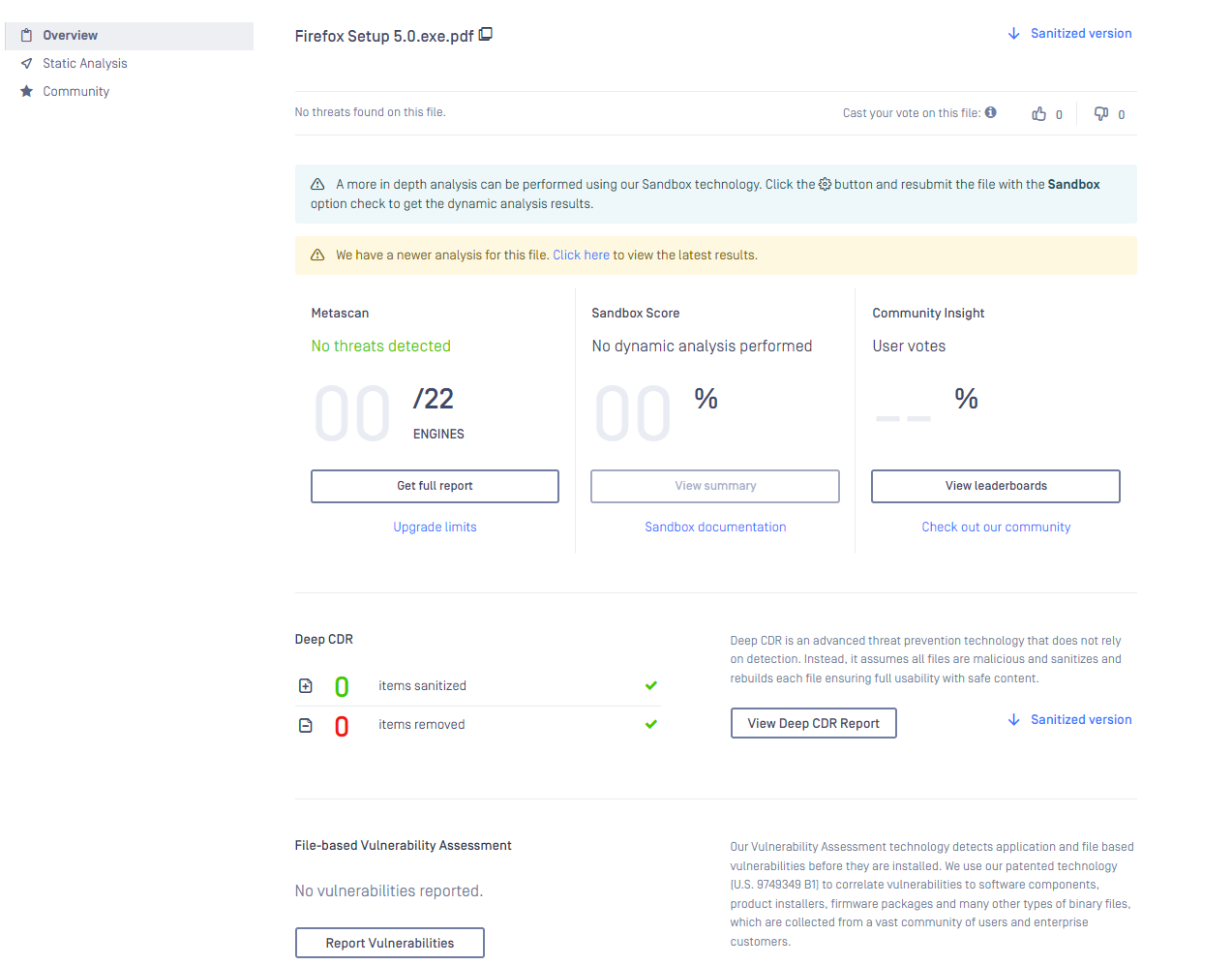Click the red 0 items removed count

[x=342, y=727]
